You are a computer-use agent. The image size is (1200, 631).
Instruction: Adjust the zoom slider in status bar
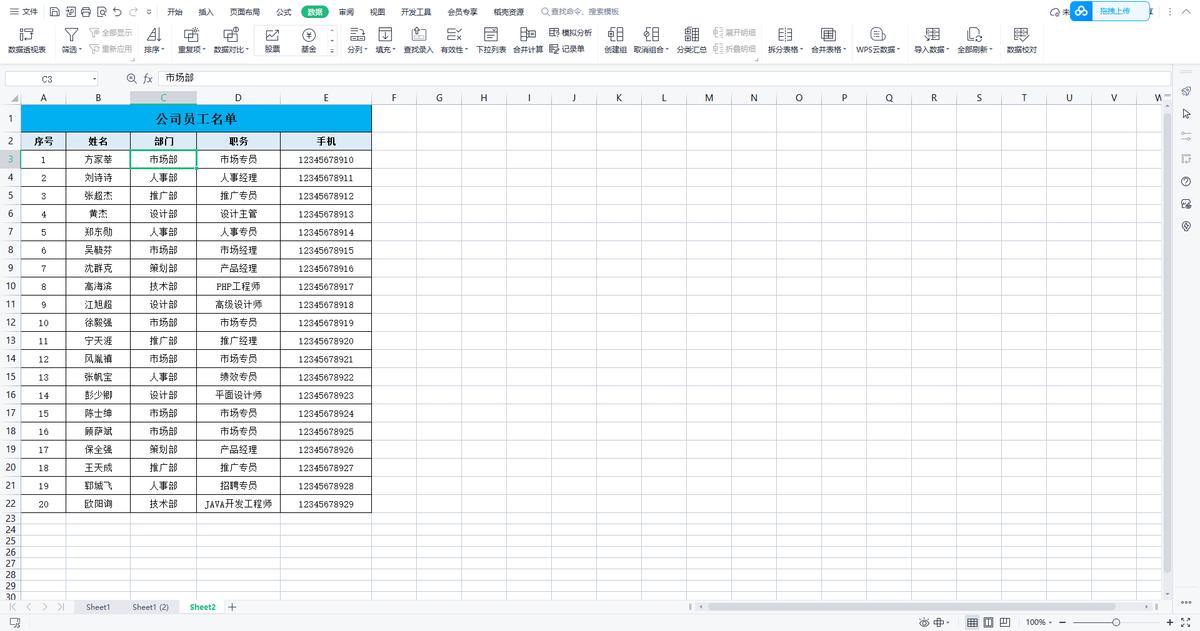pos(1116,622)
